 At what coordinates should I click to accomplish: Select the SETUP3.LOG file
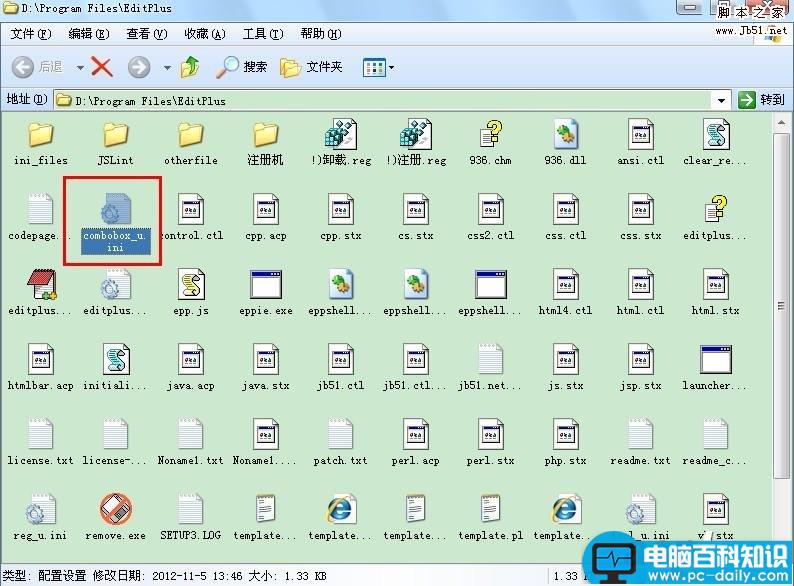[x=191, y=518]
